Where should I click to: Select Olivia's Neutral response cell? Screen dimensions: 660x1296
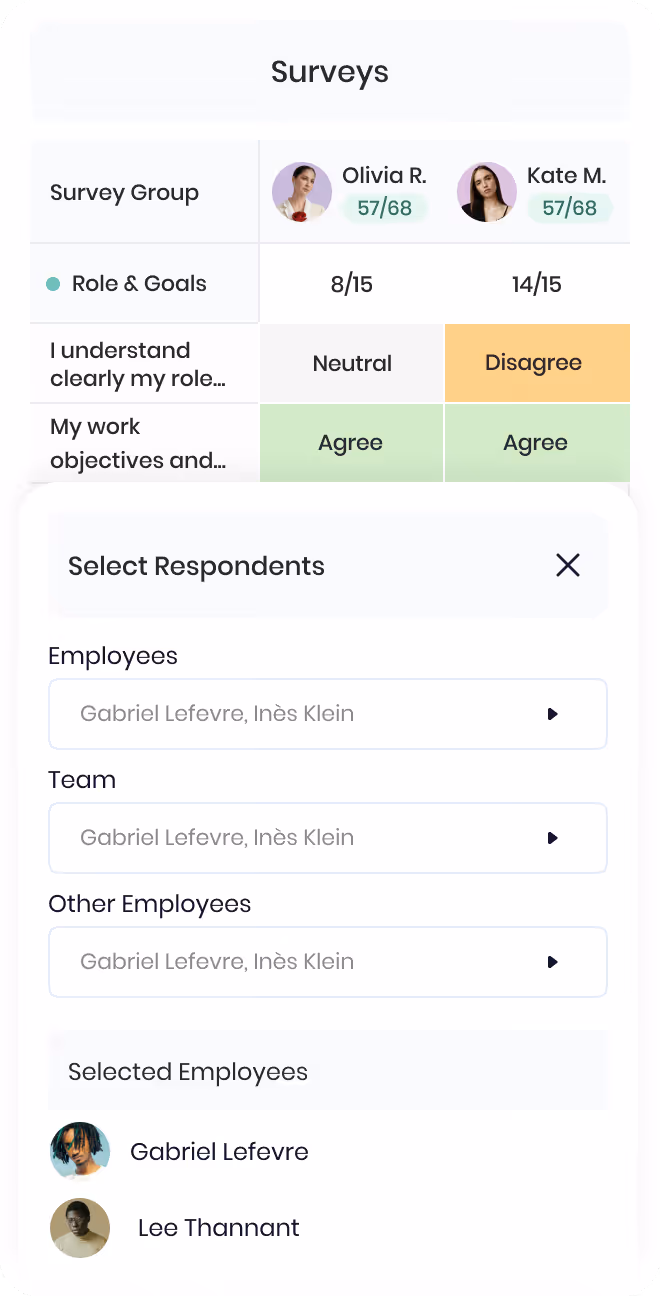click(x=352, y=363)
